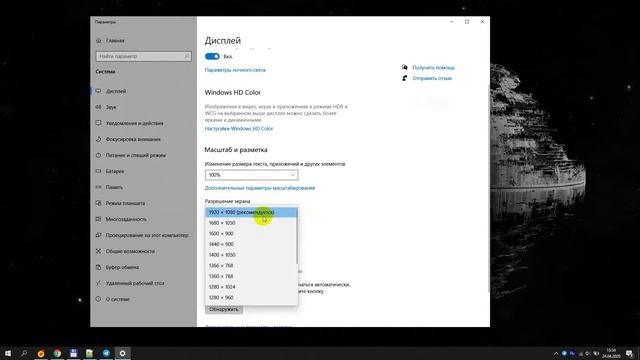This screenshot has width=640, height=360.
Task: Open the Windows Start menu
Action: pos(8,353)
